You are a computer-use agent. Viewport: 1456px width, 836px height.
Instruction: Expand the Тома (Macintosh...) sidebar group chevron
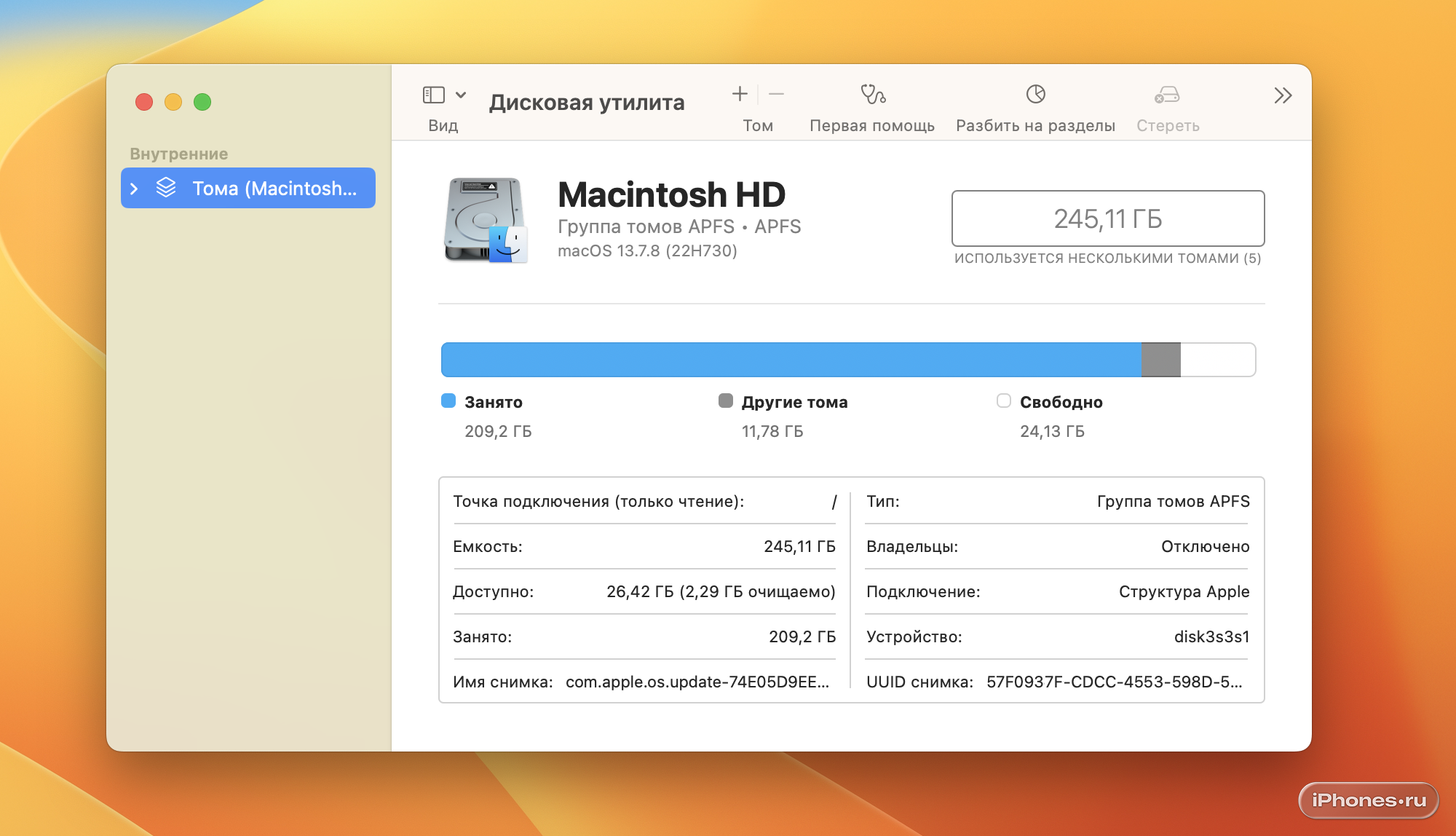coord(134,189)
